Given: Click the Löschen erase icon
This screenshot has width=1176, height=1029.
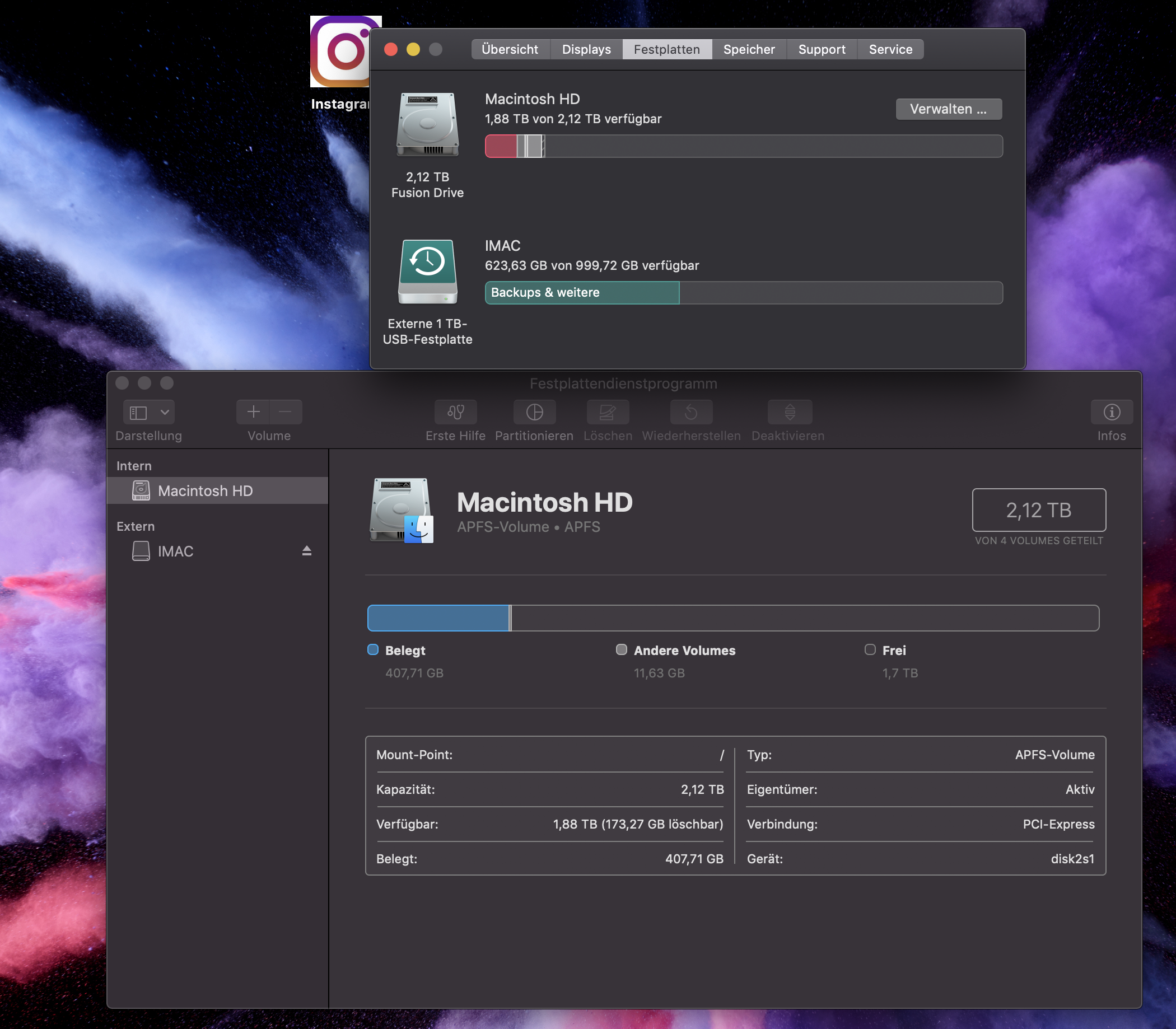Looking at the screenshot, I should [608, 411].
